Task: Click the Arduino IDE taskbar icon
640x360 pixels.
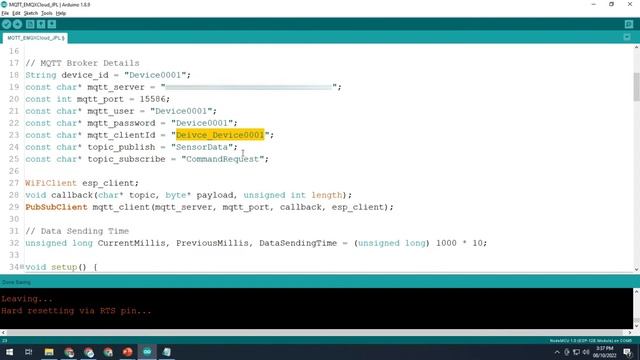Action: [147, 352]
